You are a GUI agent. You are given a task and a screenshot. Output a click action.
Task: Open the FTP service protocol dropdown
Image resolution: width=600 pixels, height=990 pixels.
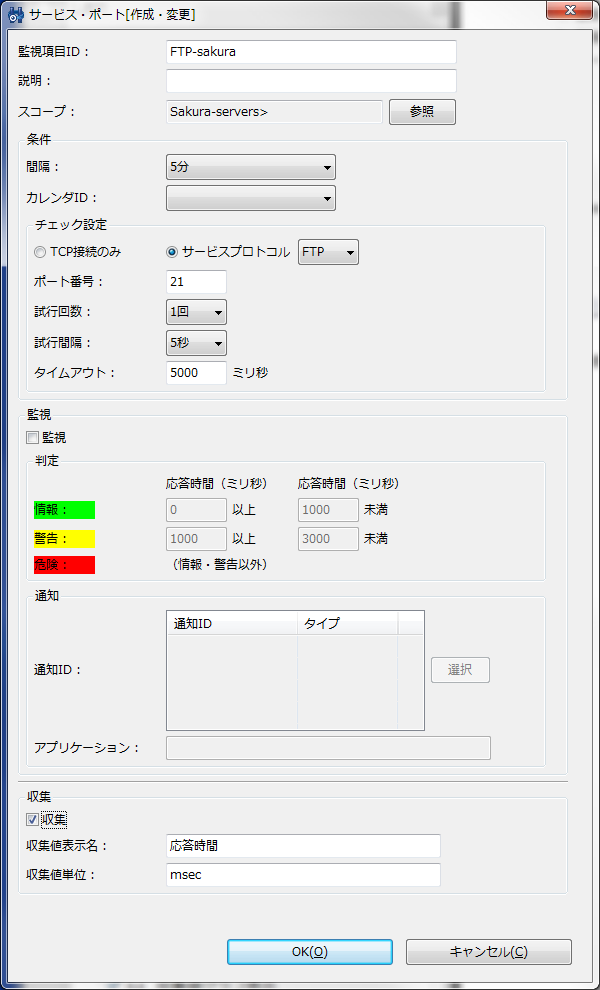(328, 252)
